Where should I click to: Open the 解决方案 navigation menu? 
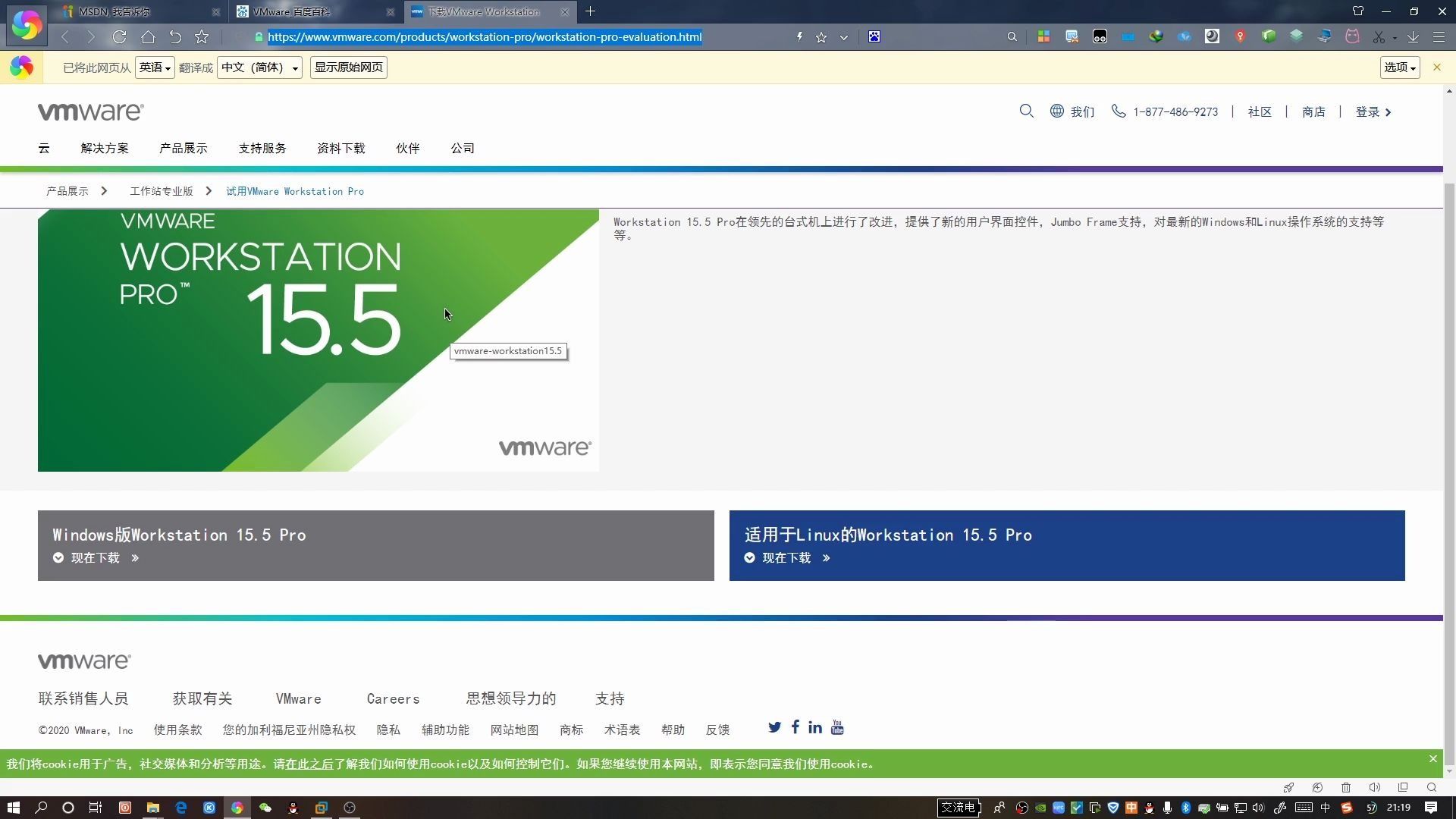(105, 149)
